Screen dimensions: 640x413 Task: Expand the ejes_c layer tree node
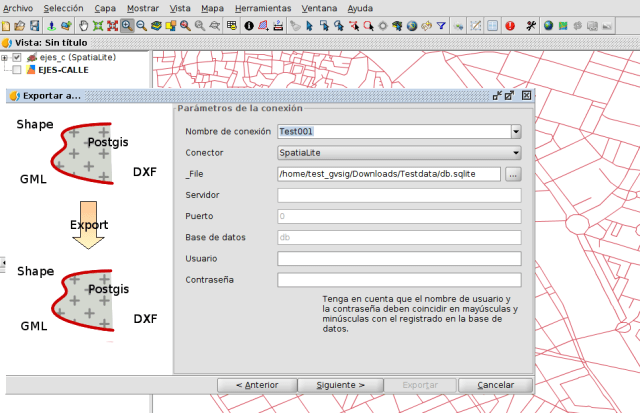click(x=5, y=58)
